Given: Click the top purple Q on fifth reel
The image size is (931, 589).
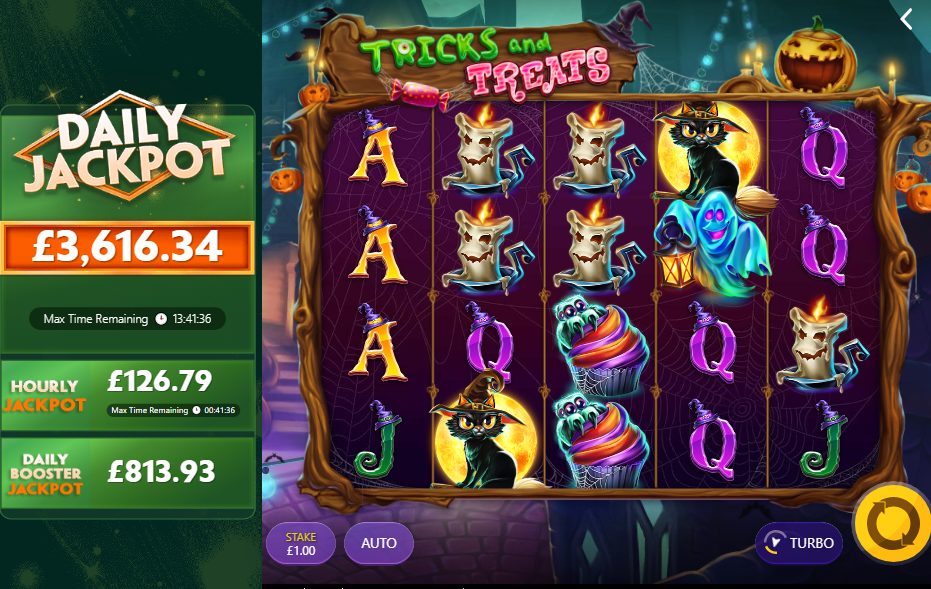Looking at the screenshot, I should point(822,148).
